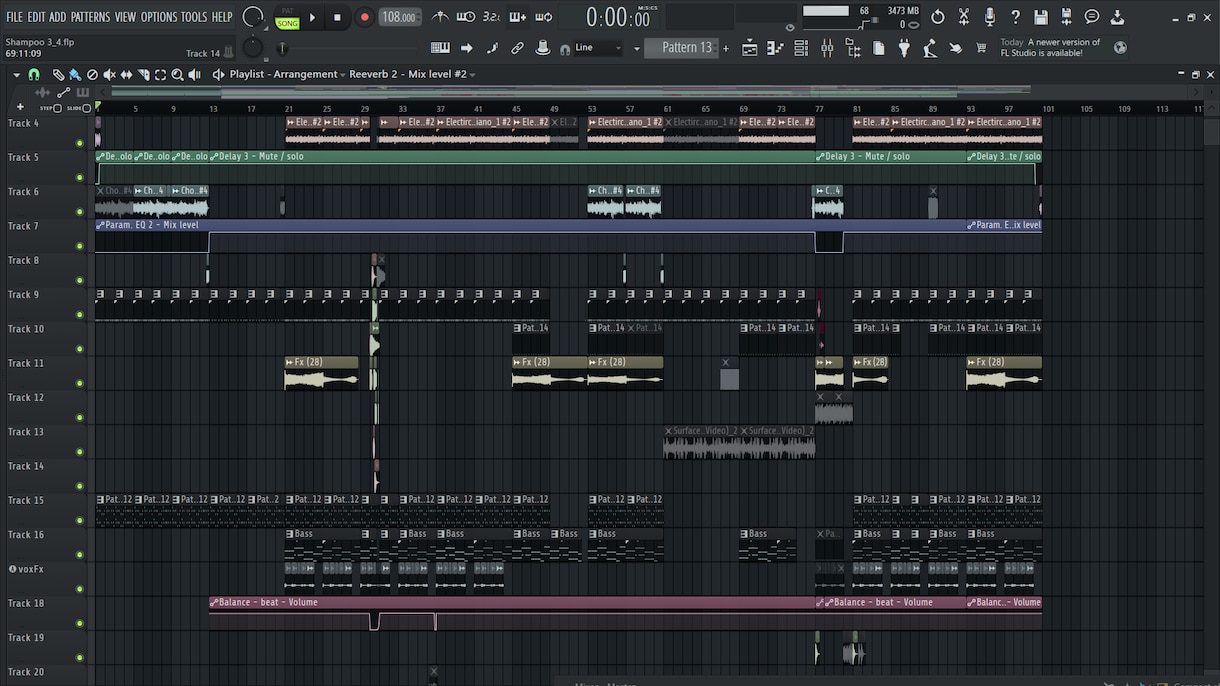1220x686 pixels.
Task: Toggle the wait for input icon
Action: pos(466,17)
